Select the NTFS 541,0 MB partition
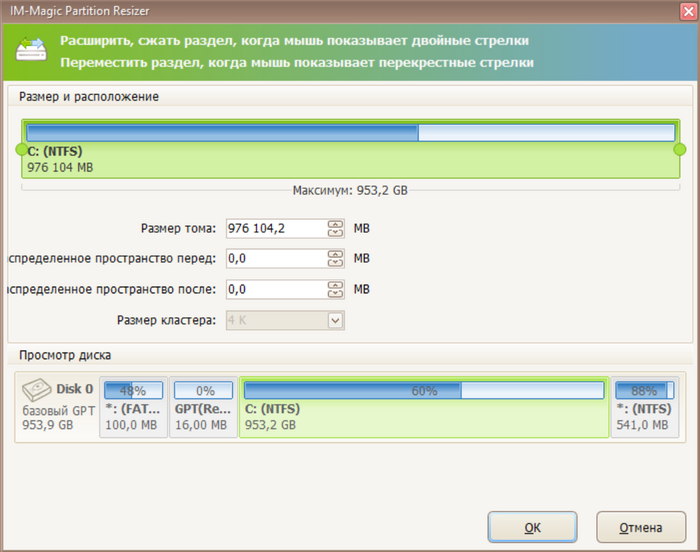Viewport: 700px width, 552px height. pos(645,407)
